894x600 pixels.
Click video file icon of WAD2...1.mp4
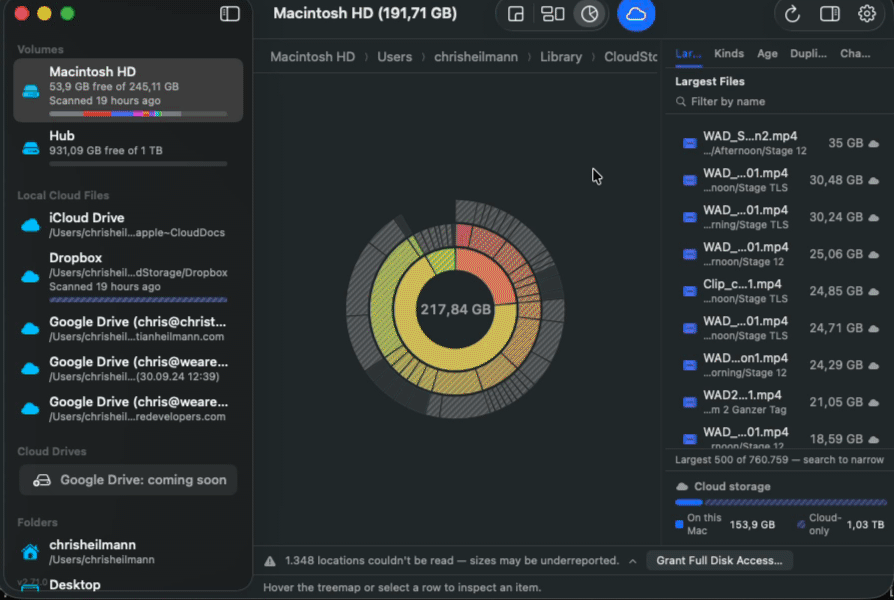coord(690,403)
